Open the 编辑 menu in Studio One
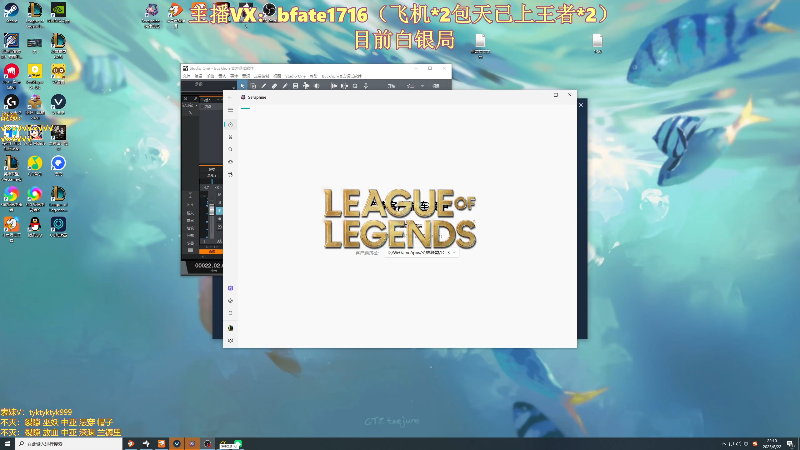 tap(198, 76)
